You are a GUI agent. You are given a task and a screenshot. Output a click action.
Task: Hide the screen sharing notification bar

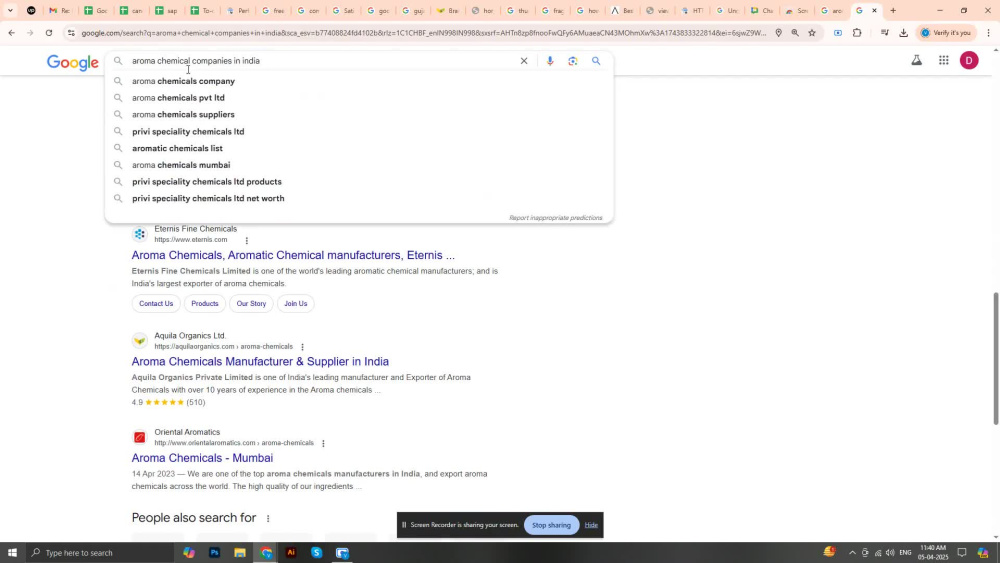click(x=591, y=525)
